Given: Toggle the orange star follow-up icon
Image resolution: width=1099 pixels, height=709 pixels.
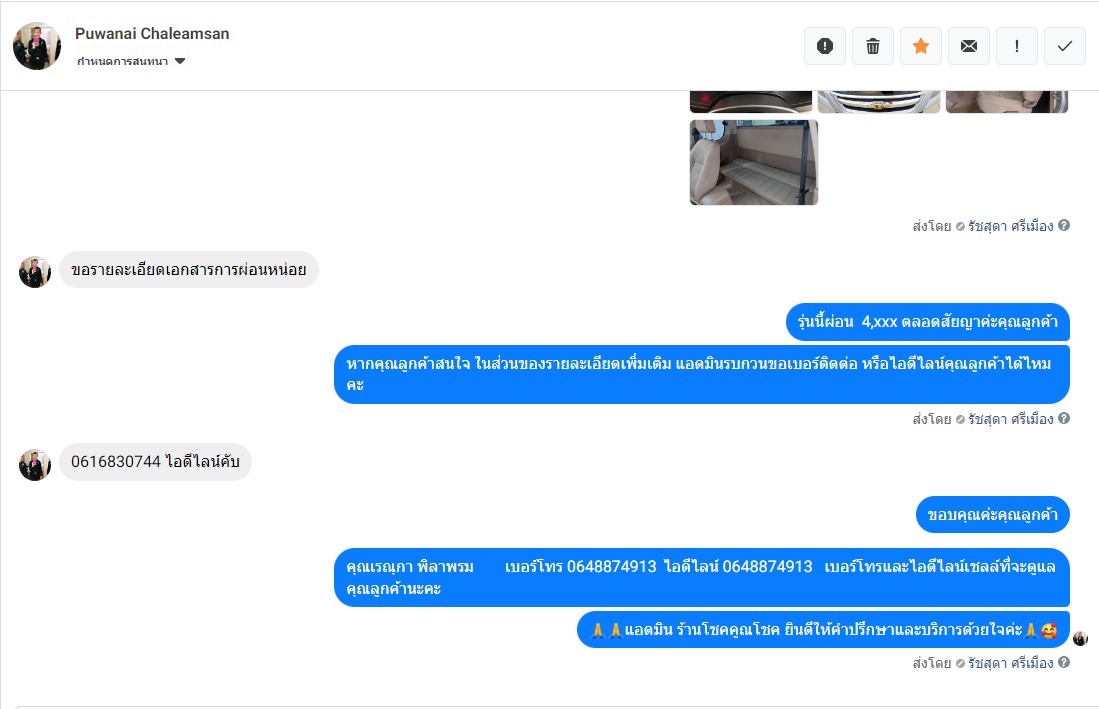Looking at the screenshot, I should tap(921, 46).
